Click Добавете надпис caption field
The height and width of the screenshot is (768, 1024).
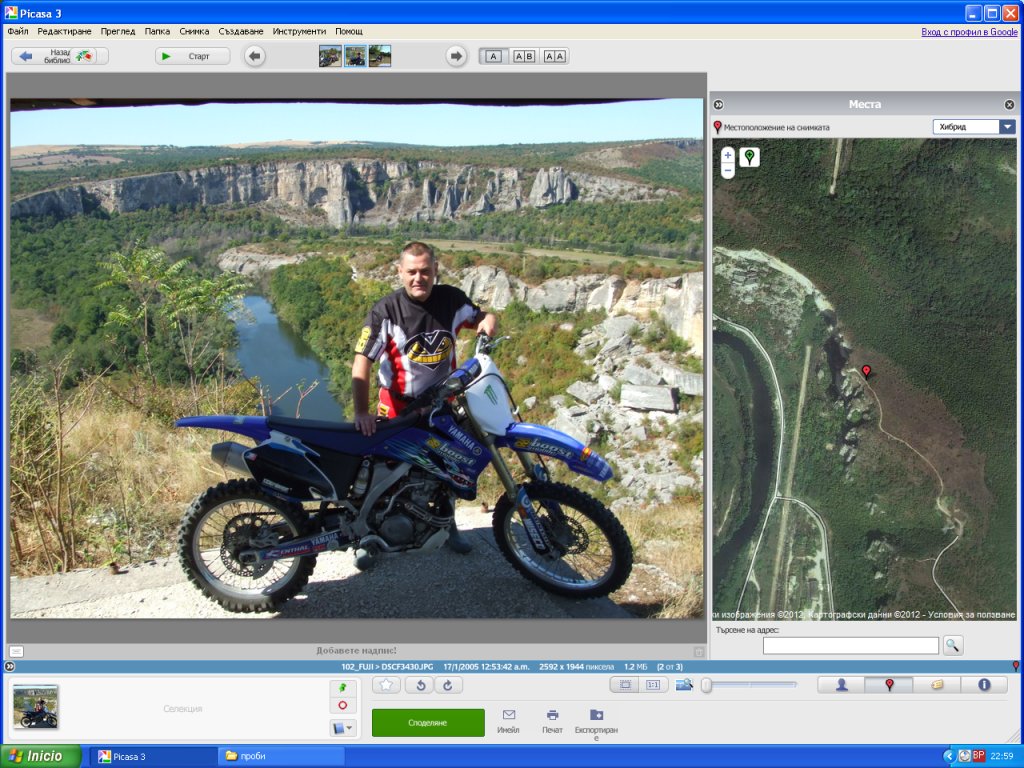coord(356,650)
